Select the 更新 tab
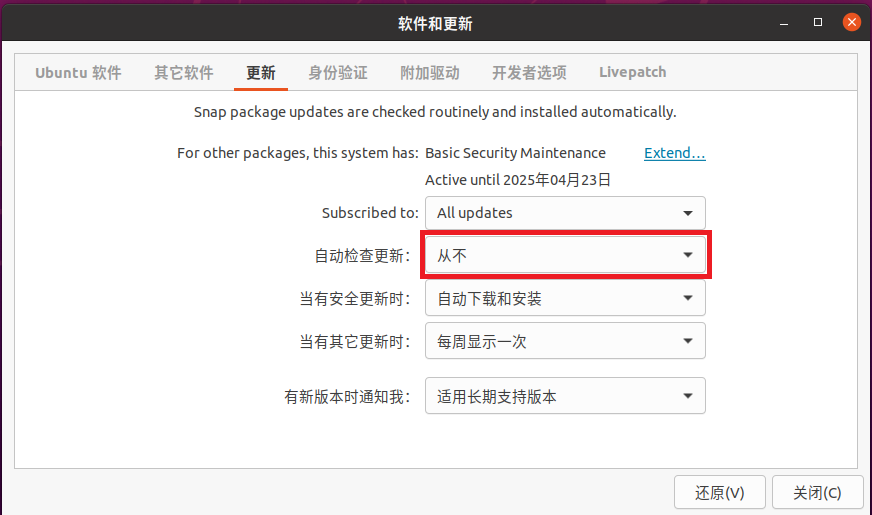Screen dimensions: 872x515 tap(261, 72)
